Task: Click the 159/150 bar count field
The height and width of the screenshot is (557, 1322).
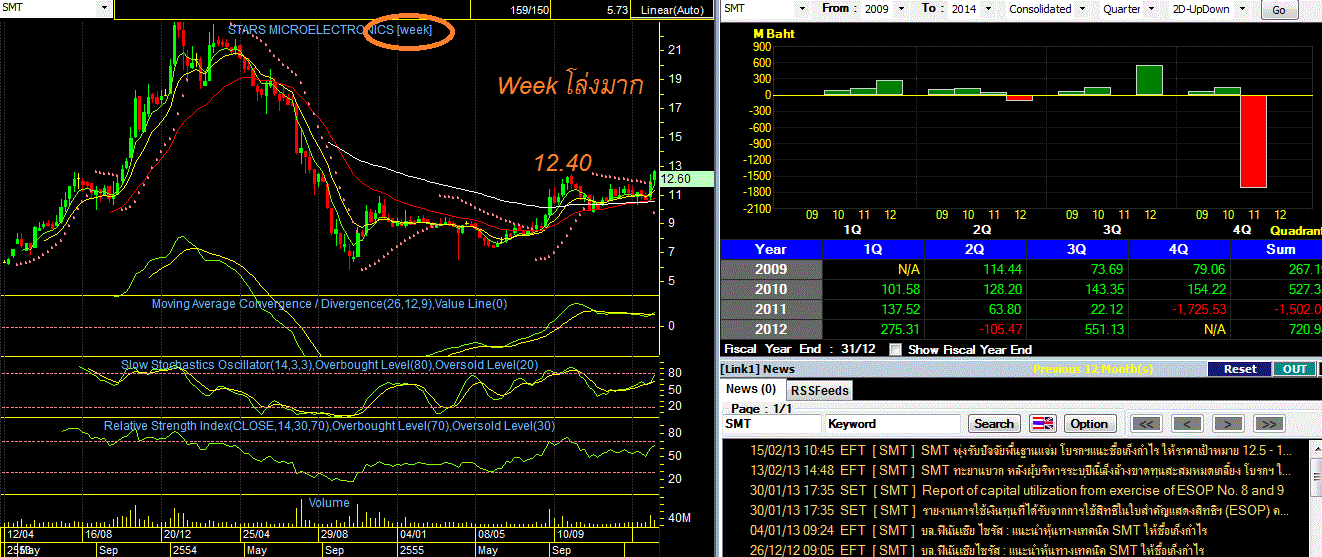Action: [x=529, y=10]
